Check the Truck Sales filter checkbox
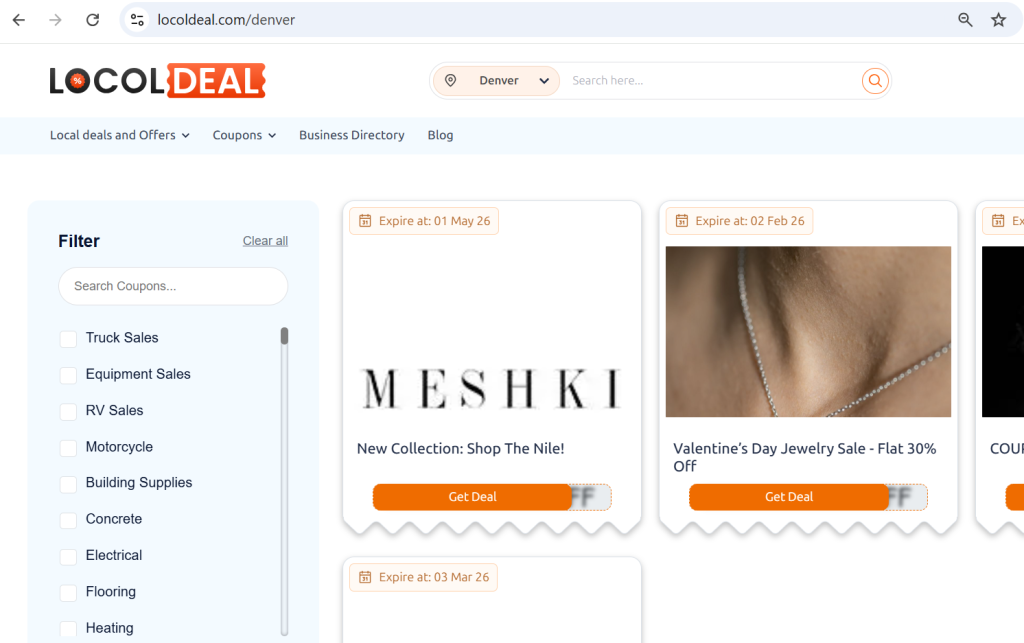This screenshot has height=643, width=1024. [68, 339]
